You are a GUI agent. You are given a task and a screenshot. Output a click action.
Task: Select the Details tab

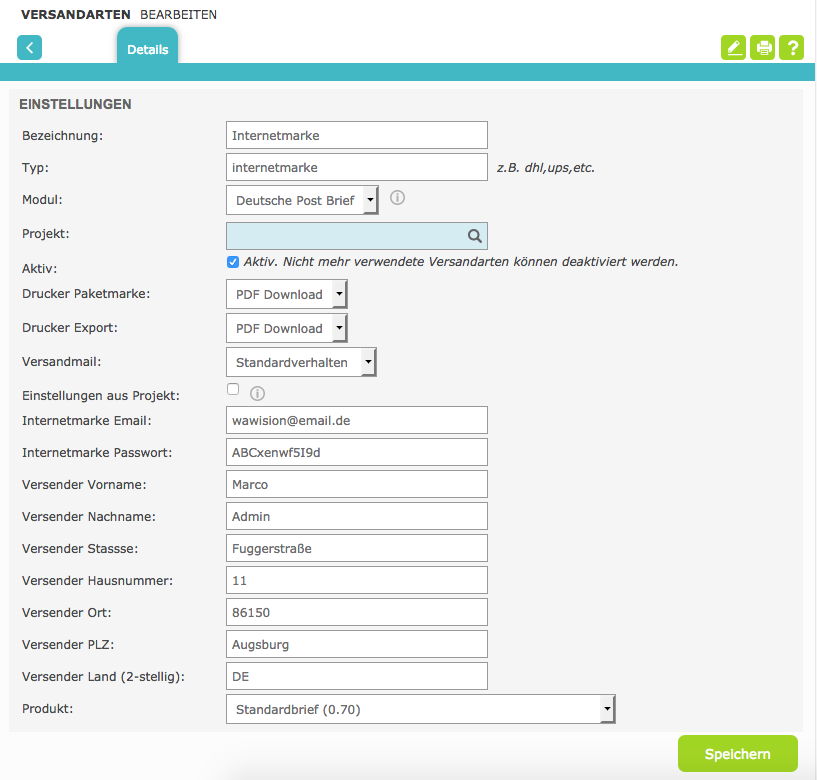tap(147, 49)
